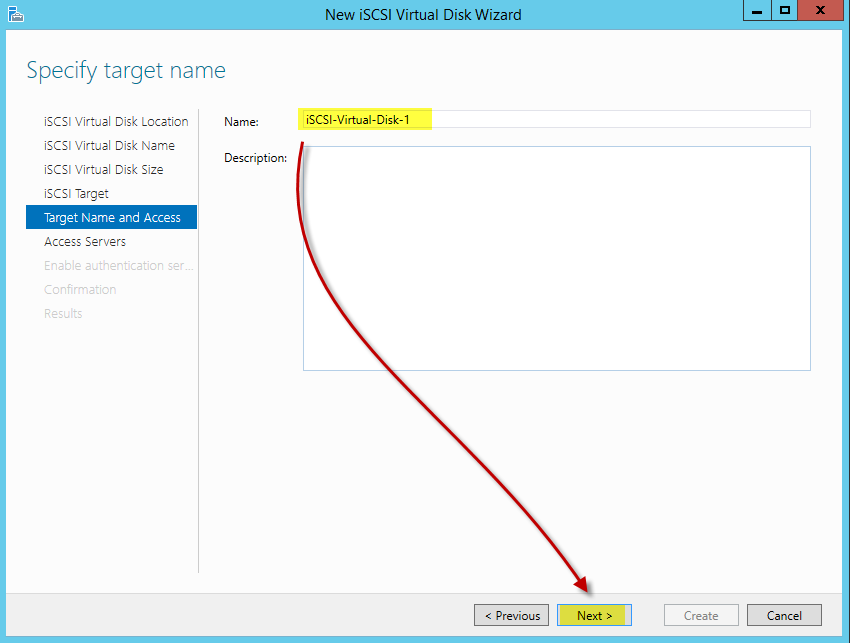Screen dimensions: 850x643
Task: Minimize the wizard window
Action: [757, 10]
